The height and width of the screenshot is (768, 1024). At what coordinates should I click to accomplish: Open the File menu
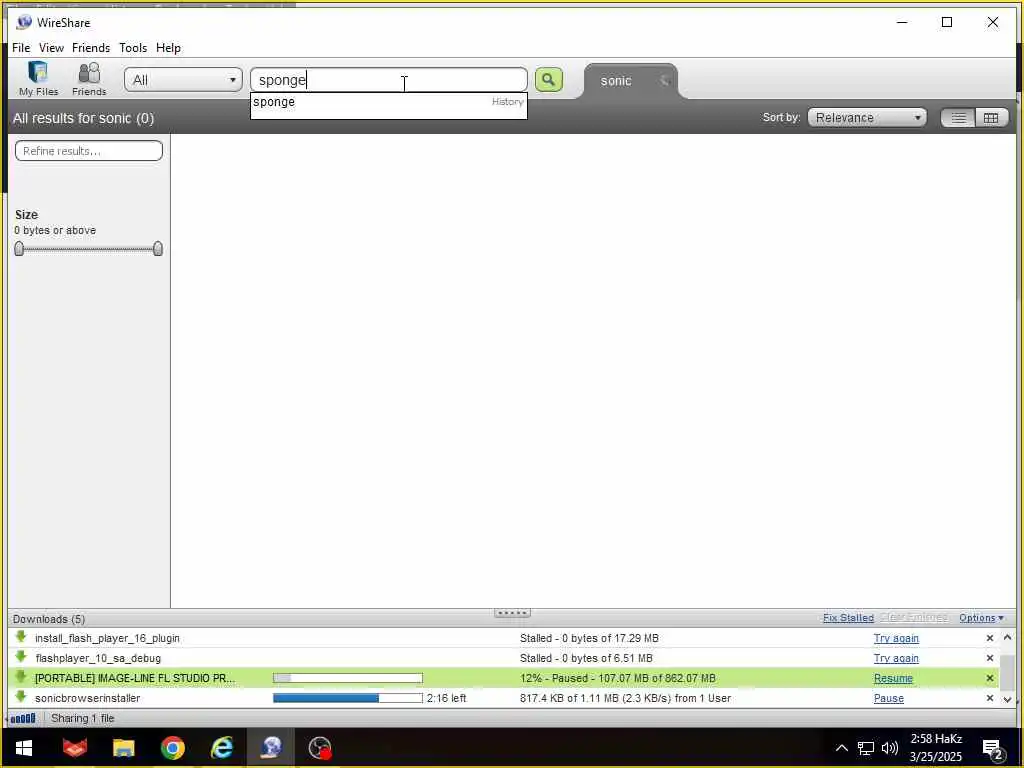pyautogui.click(x=21, y=48)
